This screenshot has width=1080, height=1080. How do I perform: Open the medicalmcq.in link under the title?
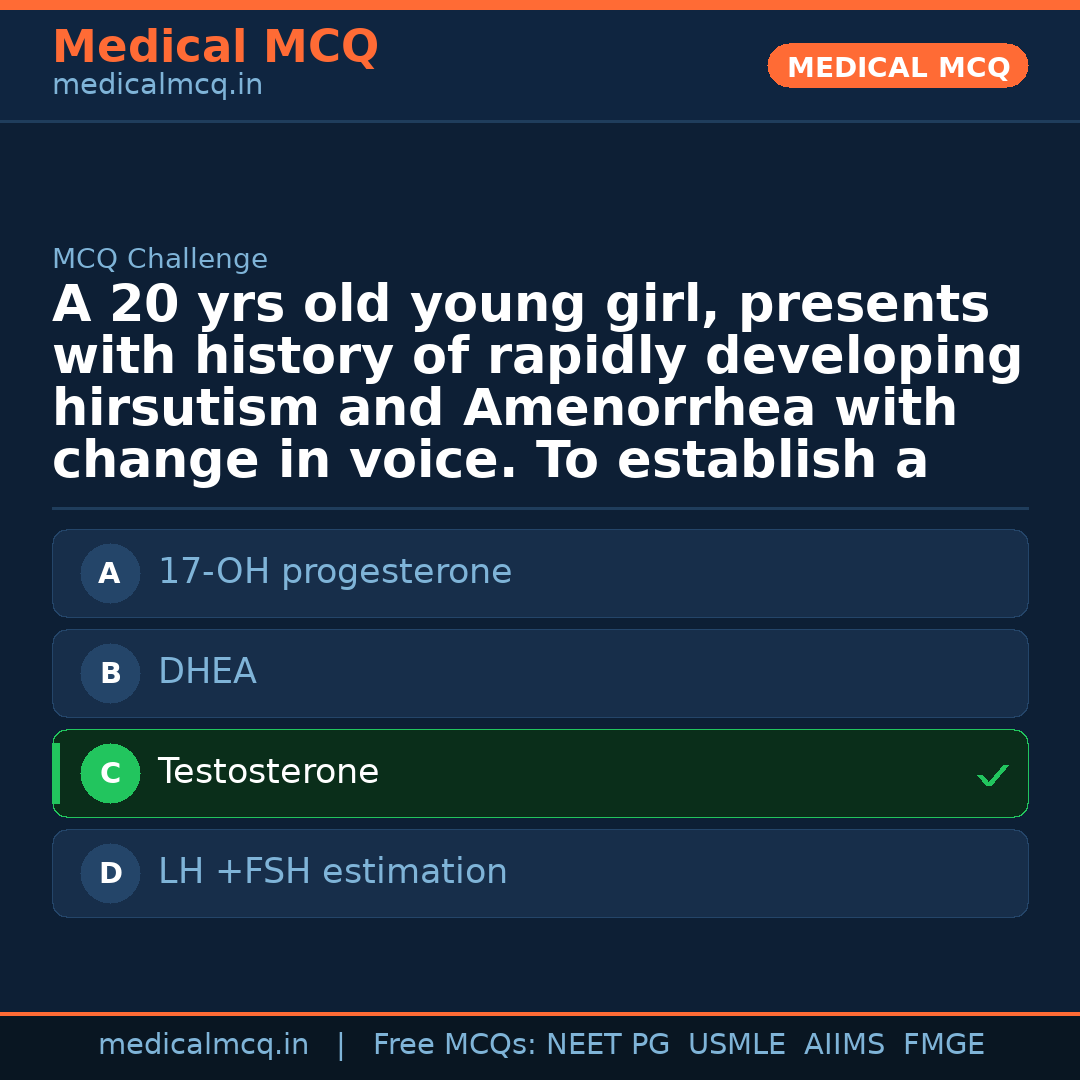pyautogui.click(x=157, y=85)
